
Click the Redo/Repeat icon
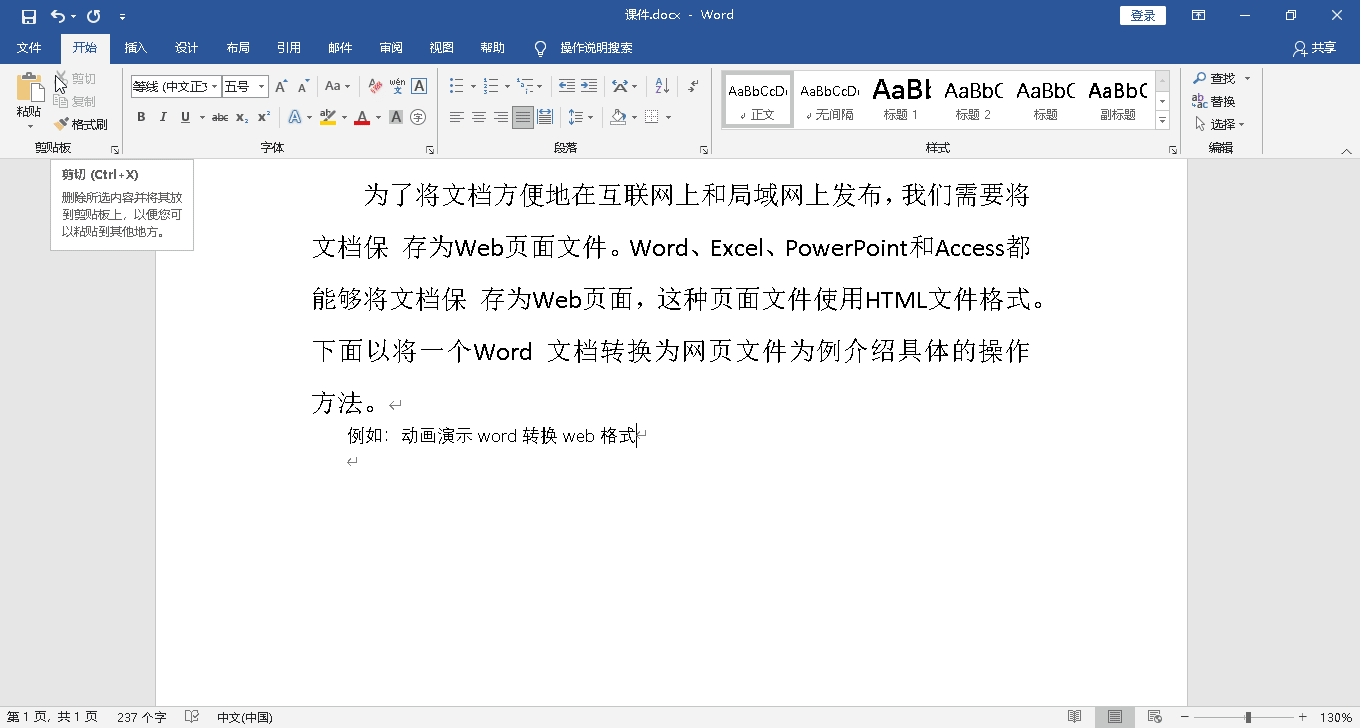pyautogui.click(x=94, y=16)
